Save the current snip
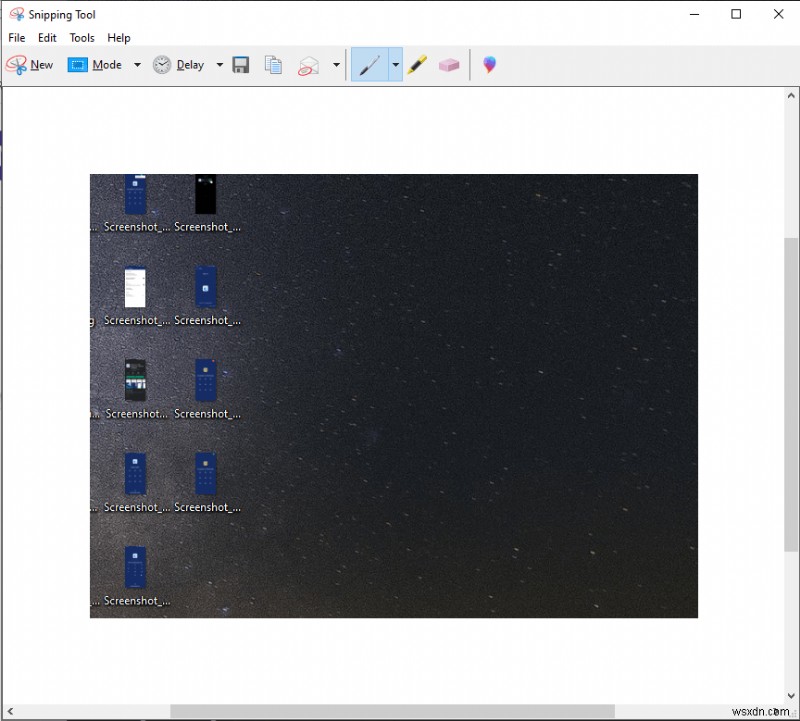800x721 pixels. (240, 64)
